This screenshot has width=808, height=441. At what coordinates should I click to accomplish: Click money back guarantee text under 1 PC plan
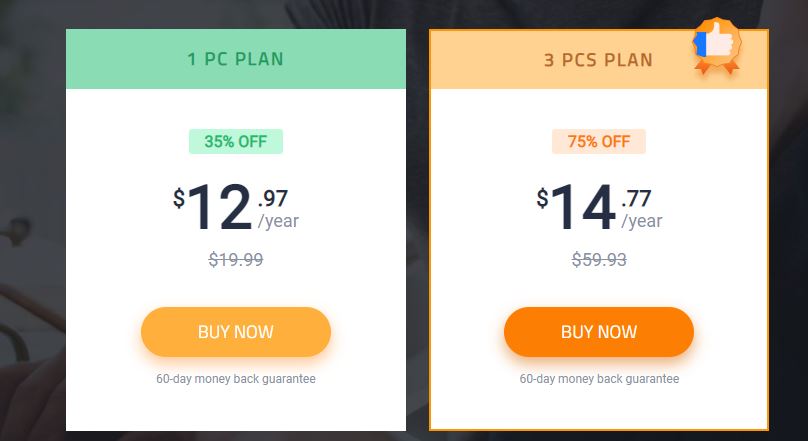pos(235,379)
